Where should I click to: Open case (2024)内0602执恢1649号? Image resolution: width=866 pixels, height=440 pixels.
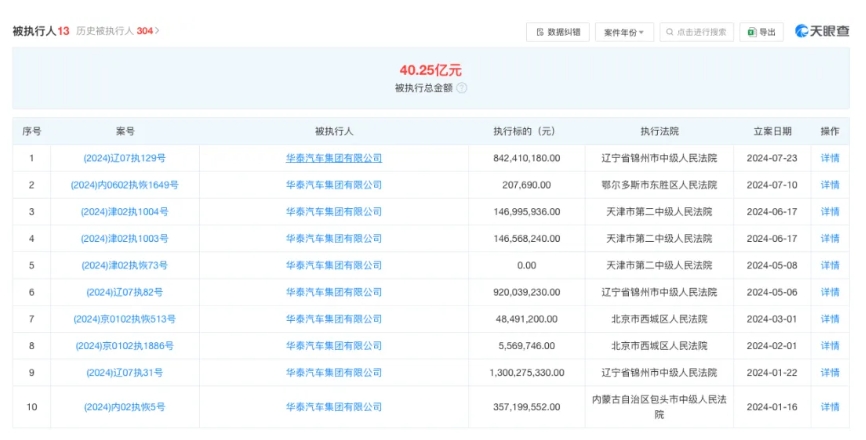(124, 185)
